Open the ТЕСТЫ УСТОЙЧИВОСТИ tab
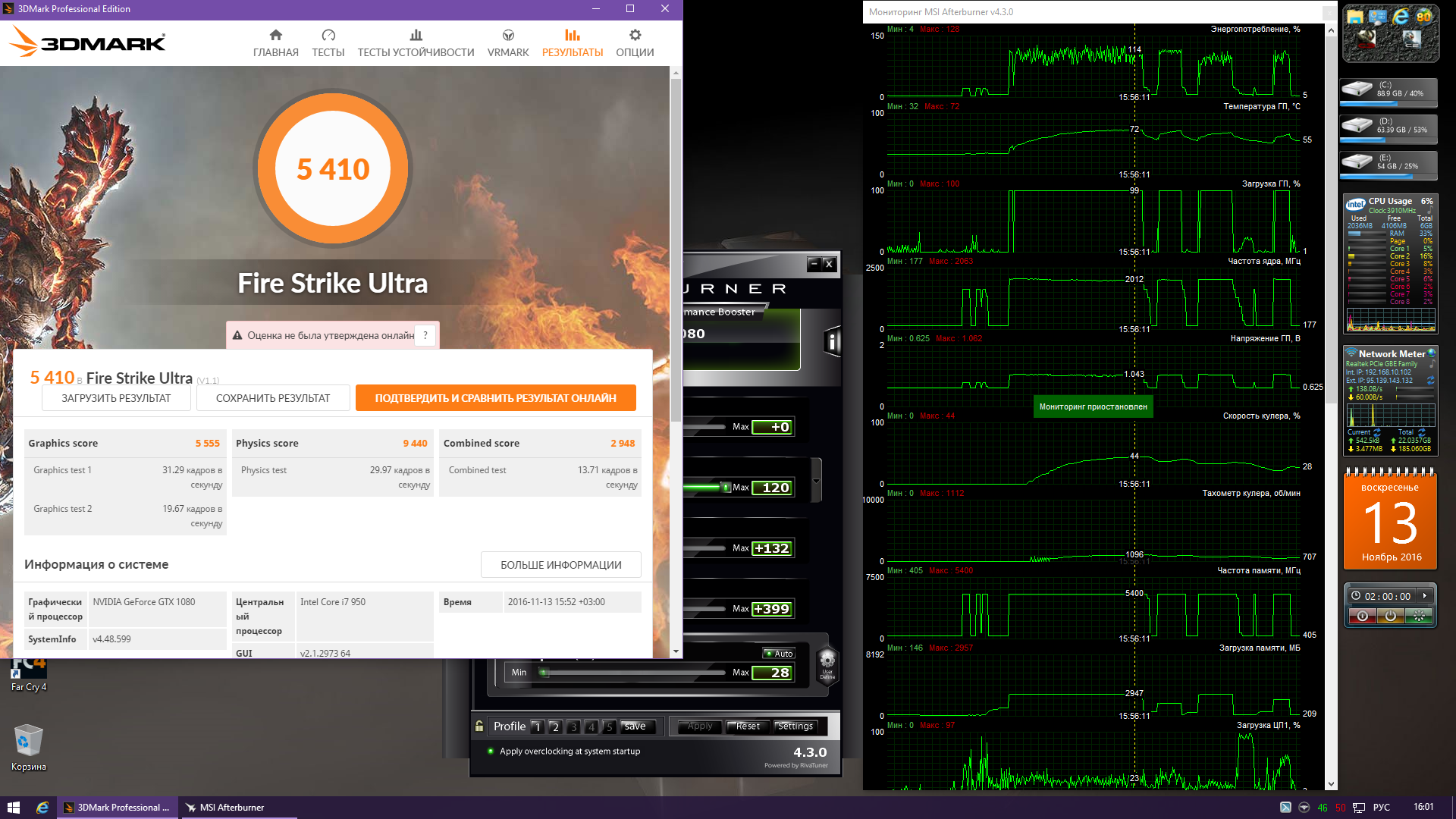The width and height of the screenshot is (1456, 819). [x=416, y=43]
